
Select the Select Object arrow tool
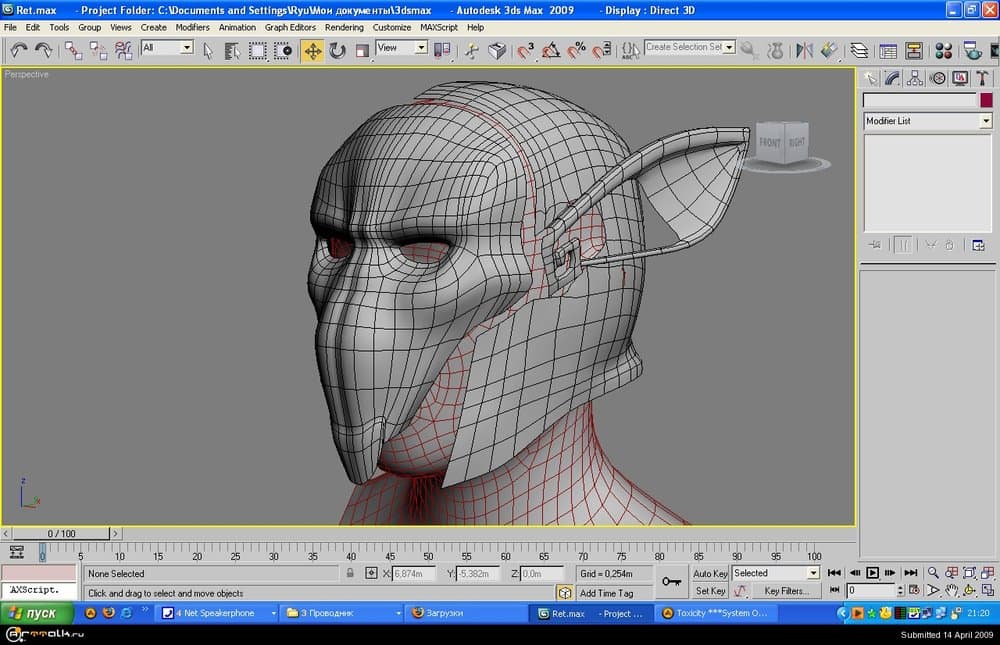pos(209,49)
